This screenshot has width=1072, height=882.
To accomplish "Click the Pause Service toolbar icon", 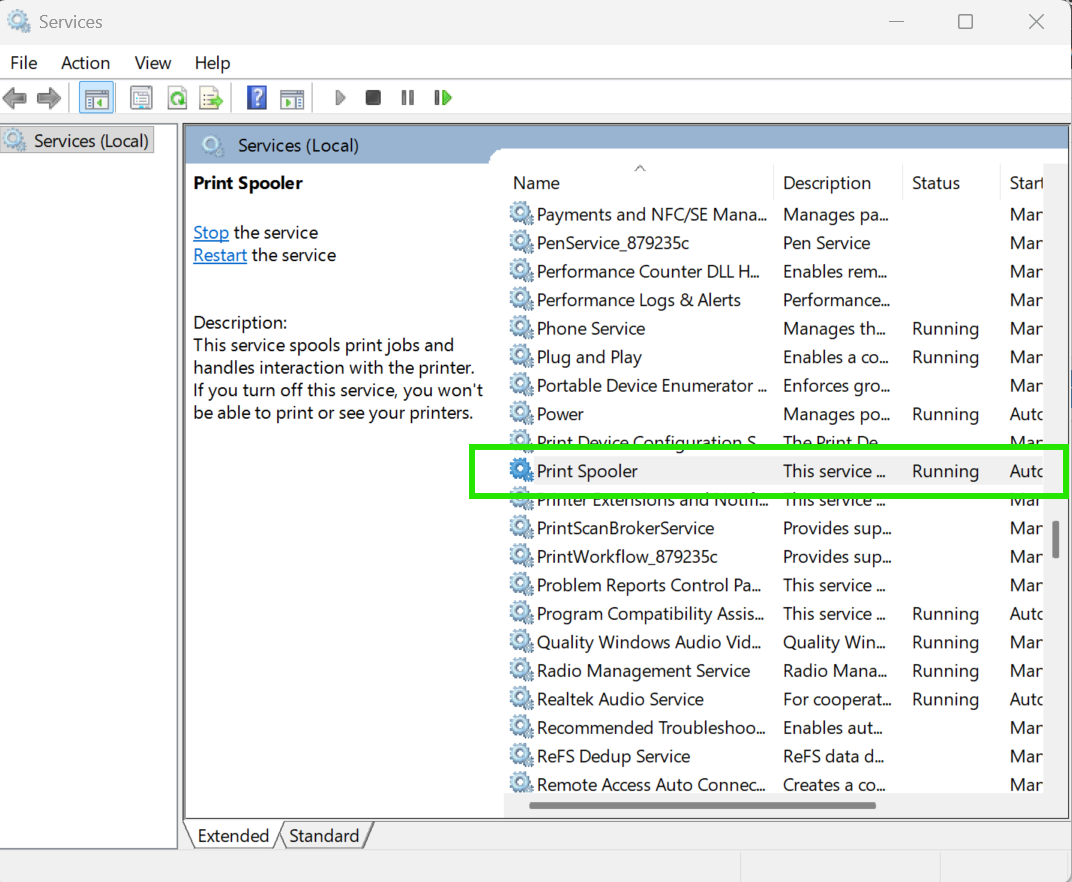I will click(x=407, y=98).
